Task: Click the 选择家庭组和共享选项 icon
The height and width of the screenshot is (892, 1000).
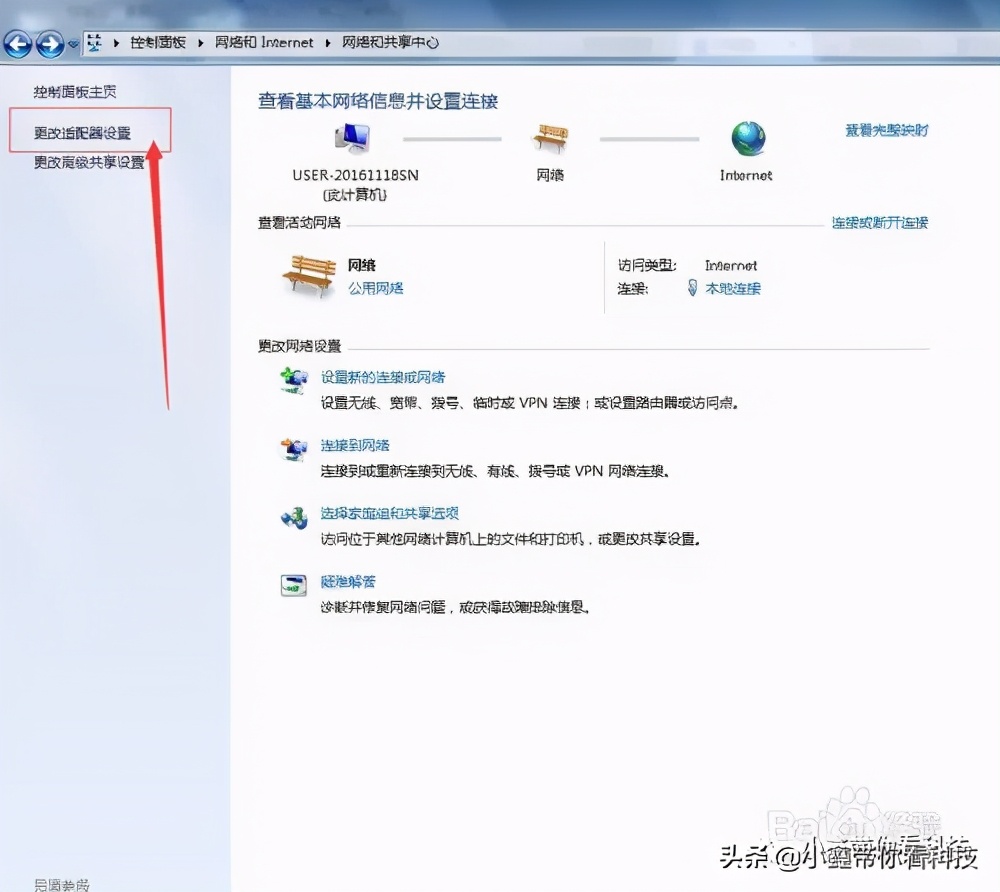Action: coord(292,519)
